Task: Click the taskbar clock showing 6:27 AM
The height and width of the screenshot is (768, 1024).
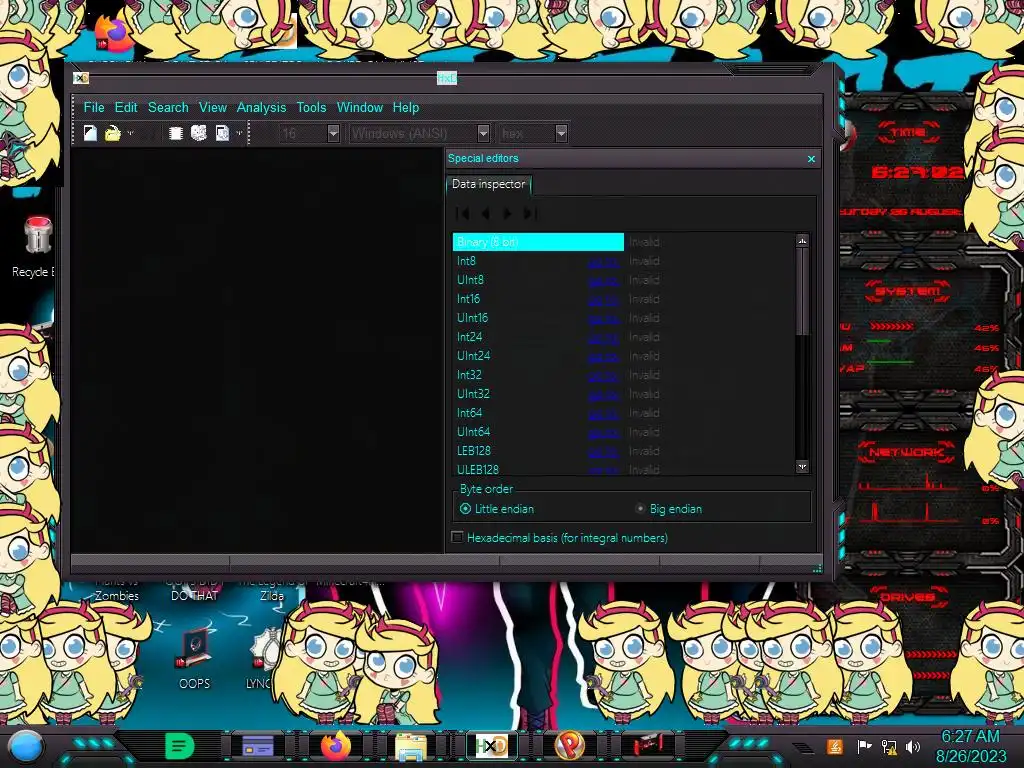Action: pyautogui.click(x=971, y=746)
